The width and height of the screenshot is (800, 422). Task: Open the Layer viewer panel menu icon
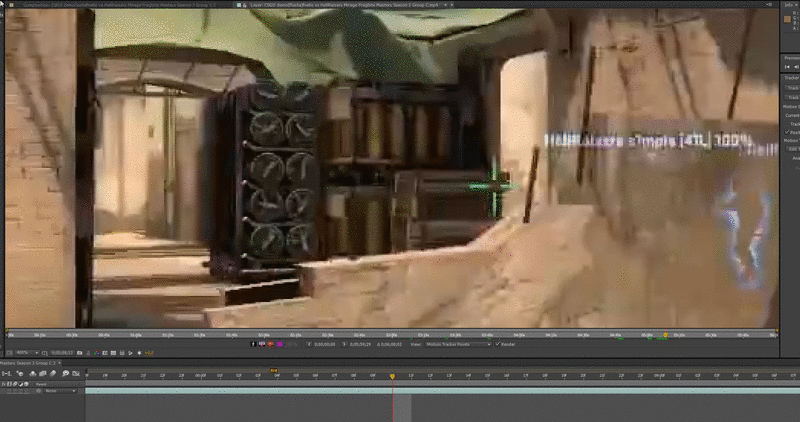[x=769, y=5]
